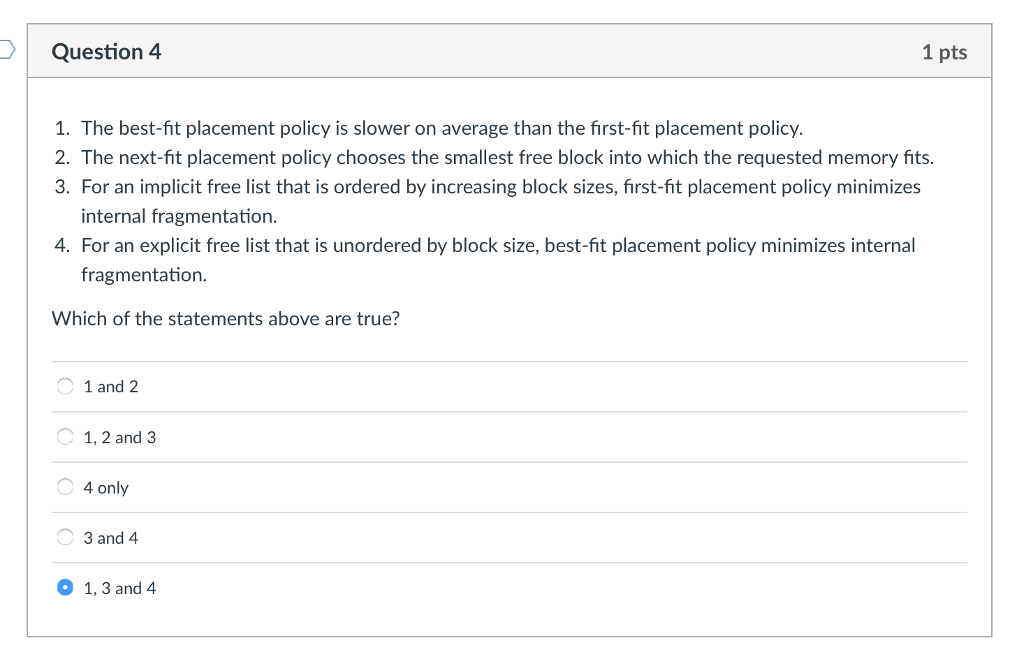Click the "1 and 2" answer text label
1024x659 pixels.
pyautogui.click(x=111, y=386)
